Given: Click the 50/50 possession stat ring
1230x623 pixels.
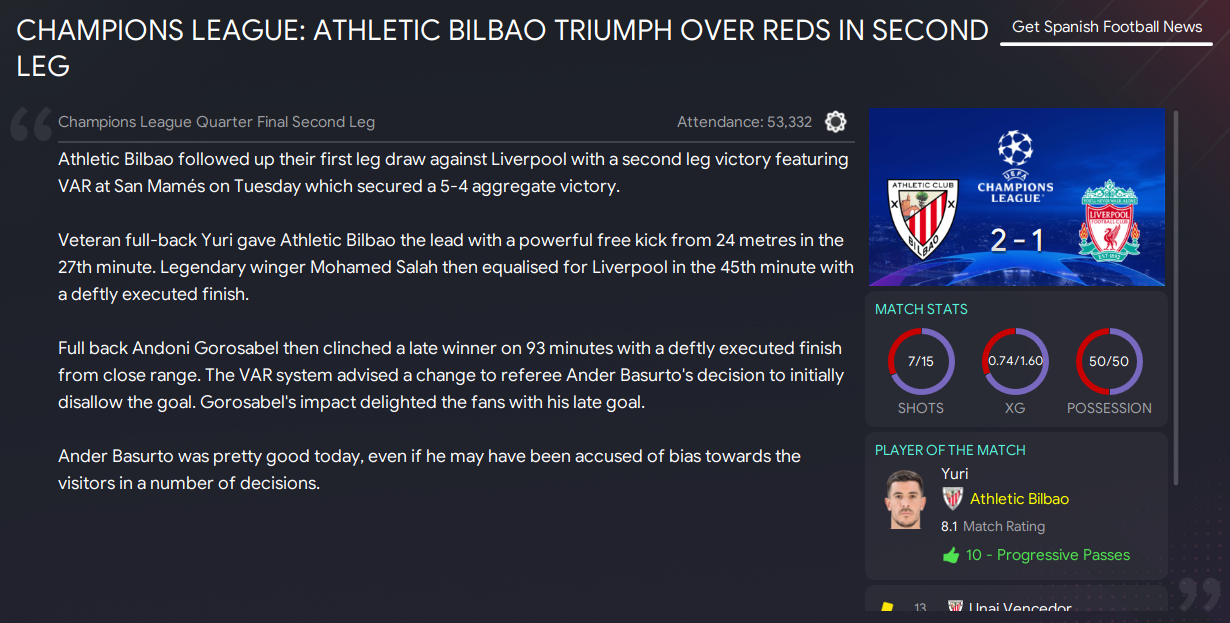Looking at the screenshot, I should point(1109,361).
